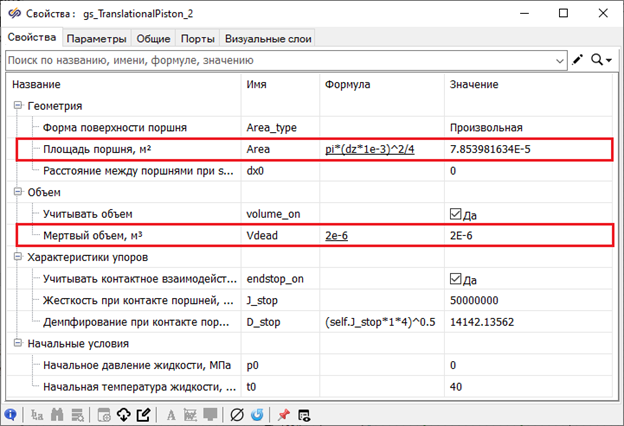Click into the property search input field
The height and width of the screenshot is (426, 624).
point(280,60)
